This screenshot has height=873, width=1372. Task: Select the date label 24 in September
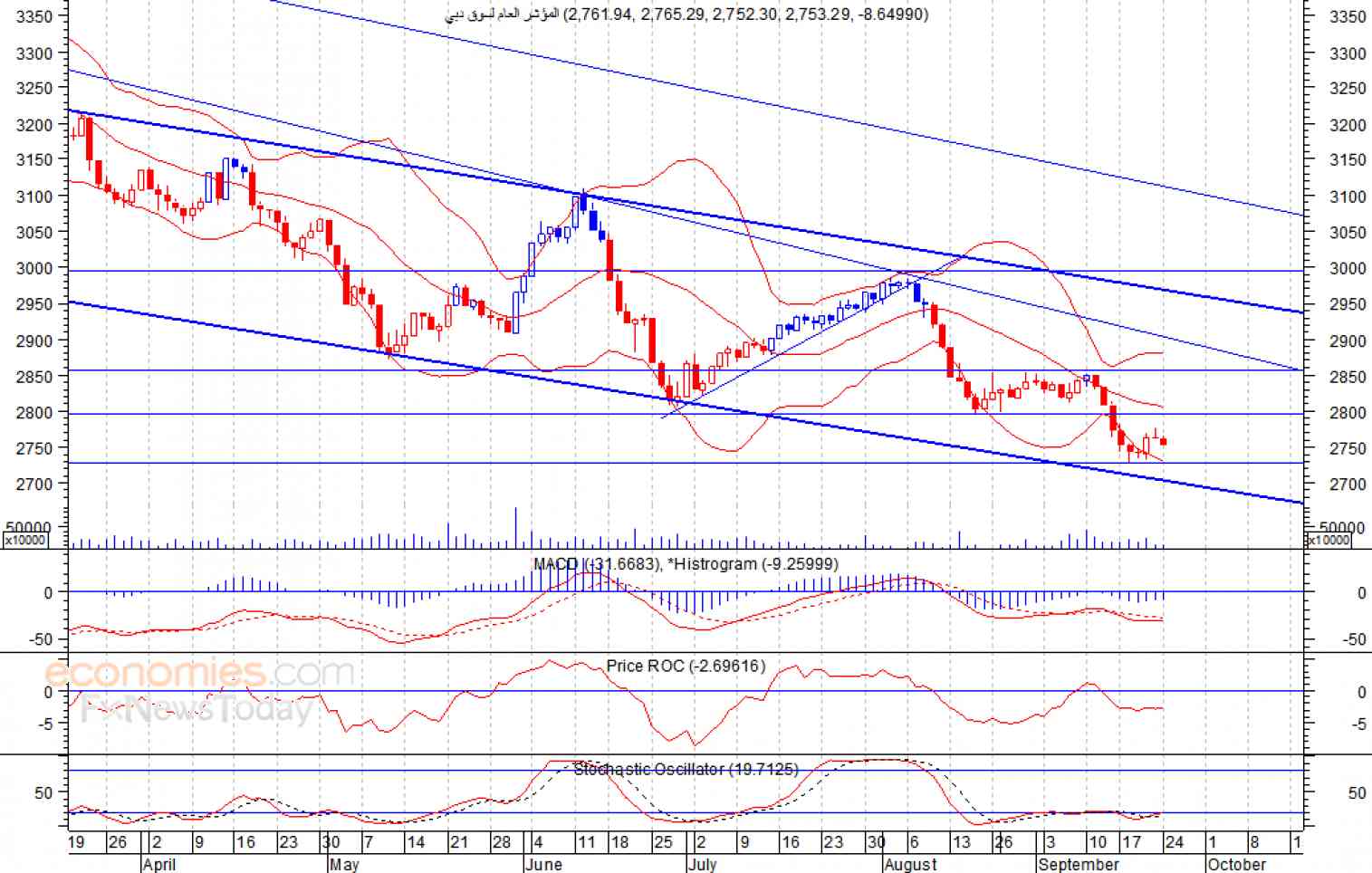pos(1174,843)
